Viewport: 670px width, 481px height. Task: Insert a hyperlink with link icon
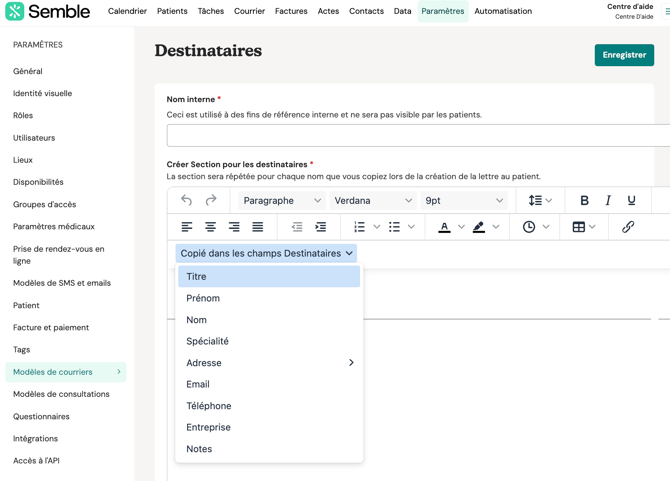coord(628,227)
